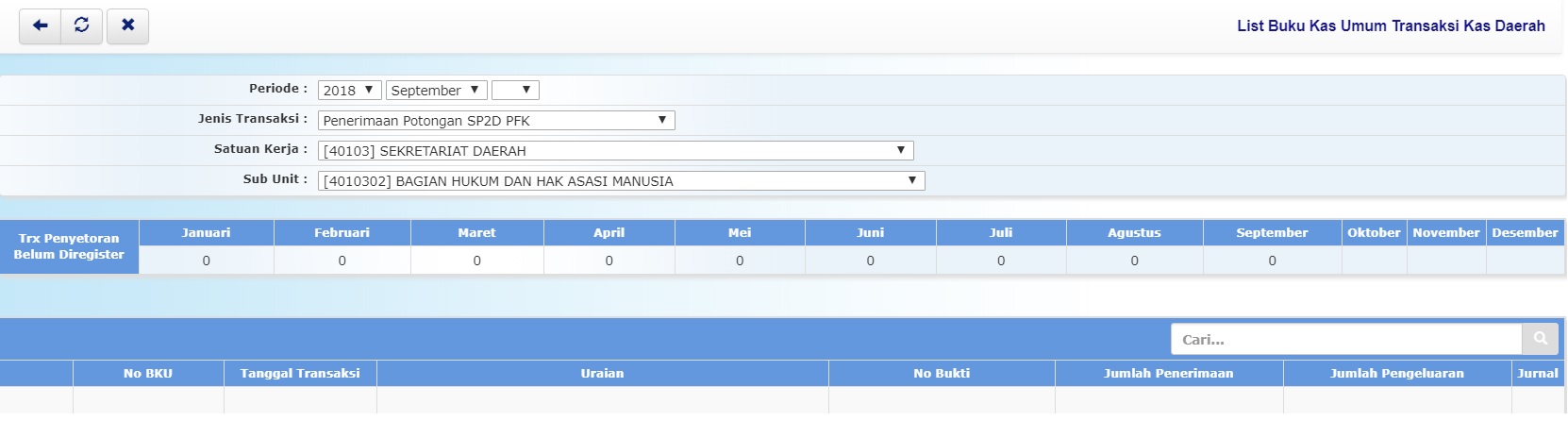The image size is (1568, 421).
Task: Expand the Jenis Transaksi dropdown
Action: pos(495,121)
